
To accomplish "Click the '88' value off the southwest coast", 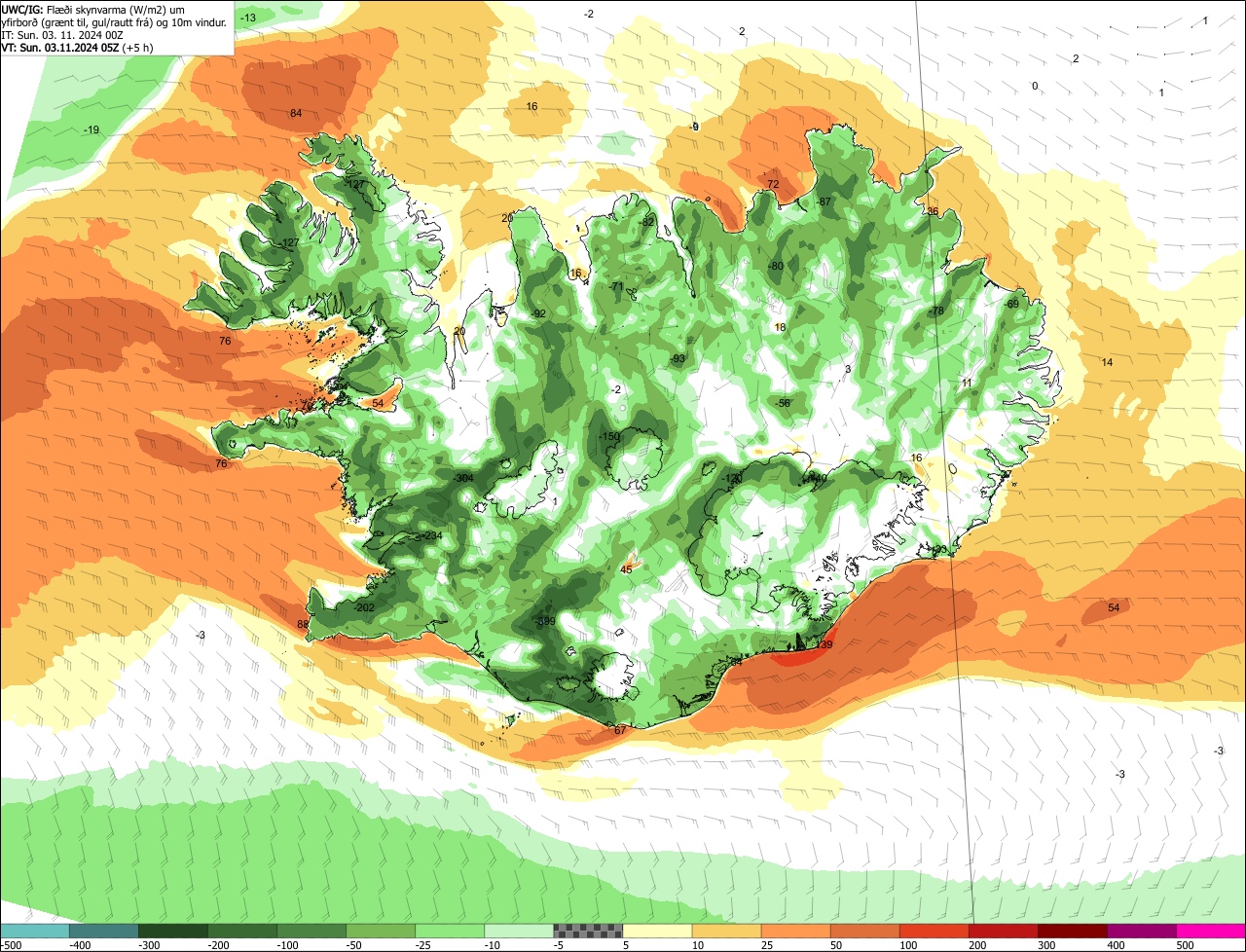I will click(303, 624).
